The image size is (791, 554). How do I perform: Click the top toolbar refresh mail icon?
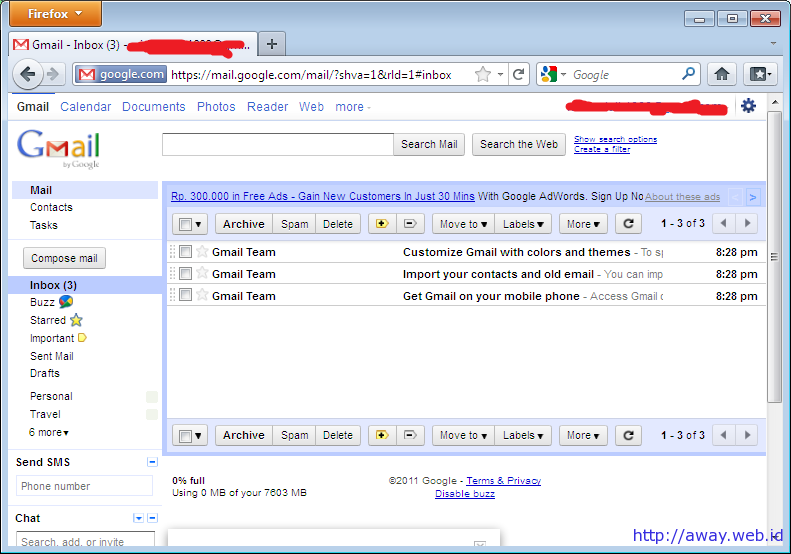coord(629,224)
